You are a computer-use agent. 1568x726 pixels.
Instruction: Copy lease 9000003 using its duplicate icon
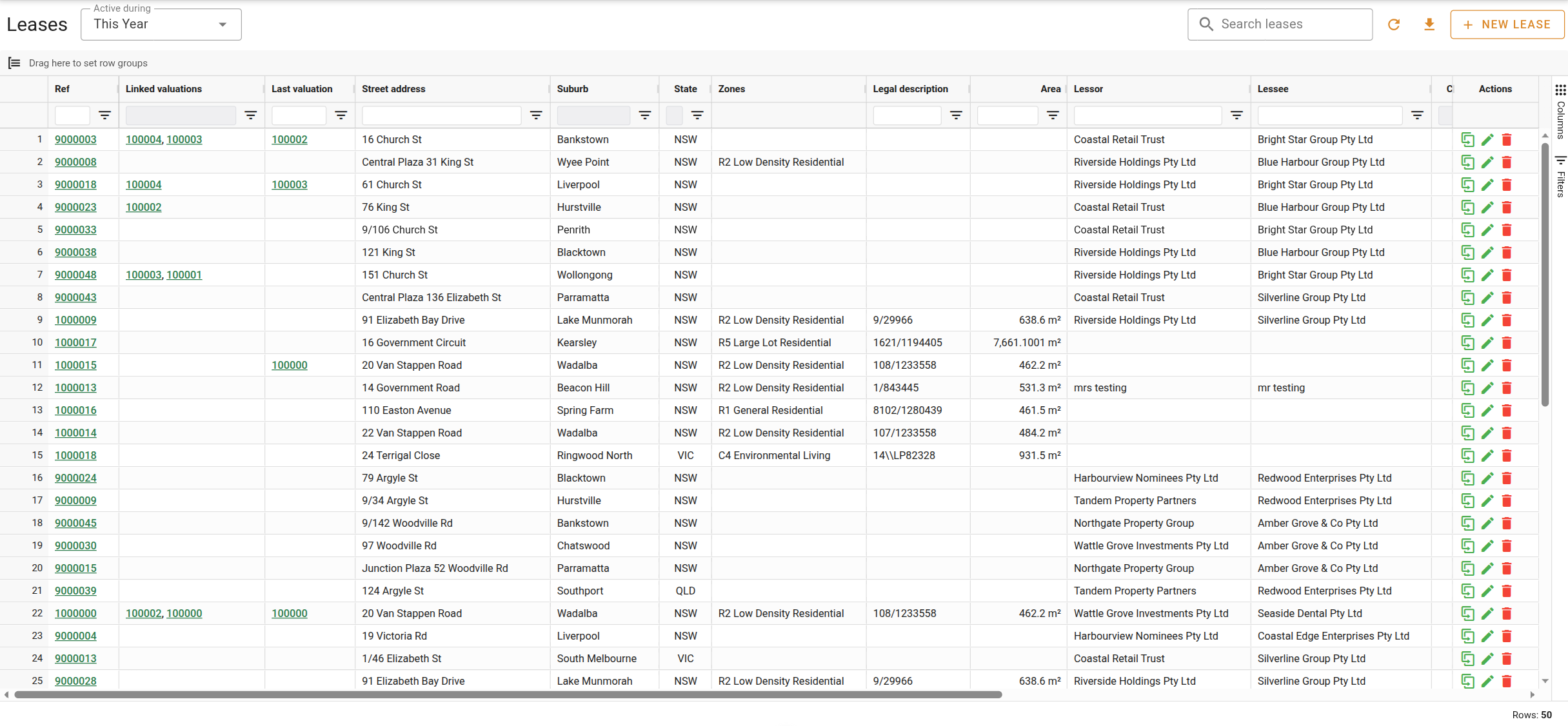pos(1467,139)
